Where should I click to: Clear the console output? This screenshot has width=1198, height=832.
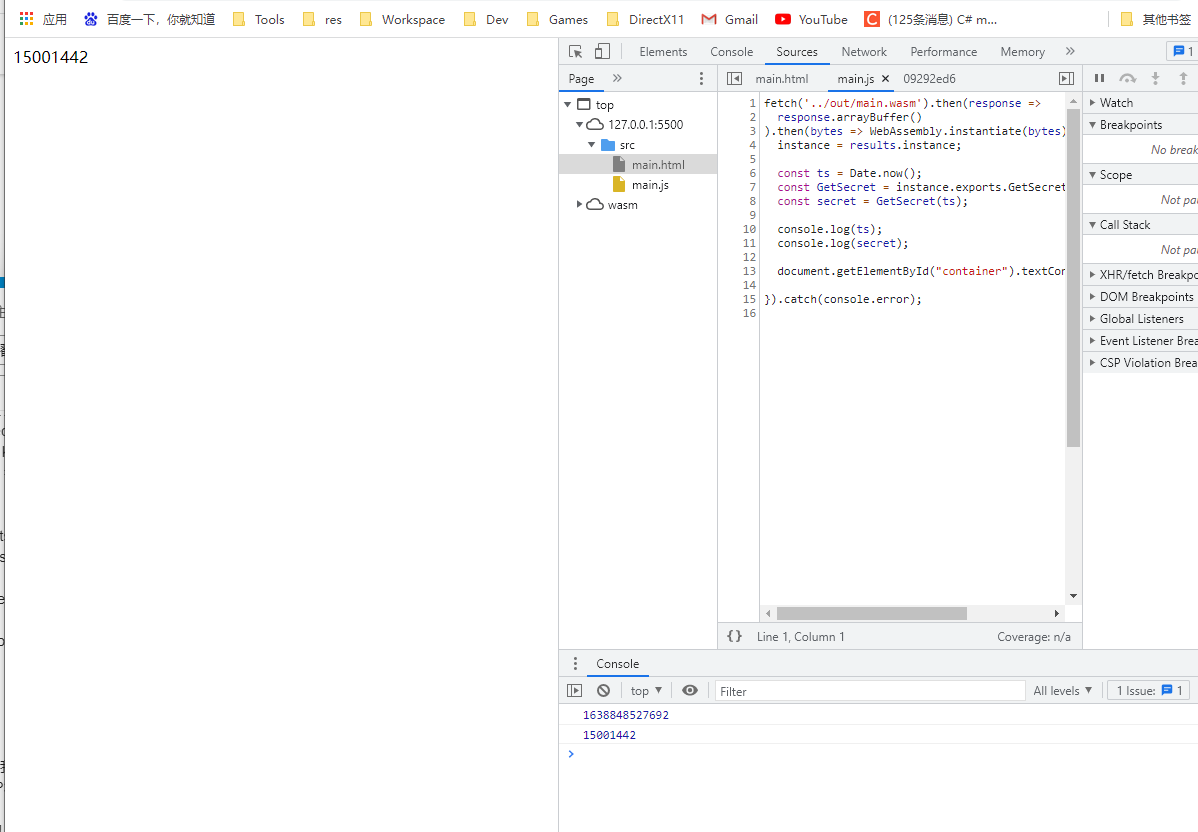pyautogui.click(x=603, y=691)
